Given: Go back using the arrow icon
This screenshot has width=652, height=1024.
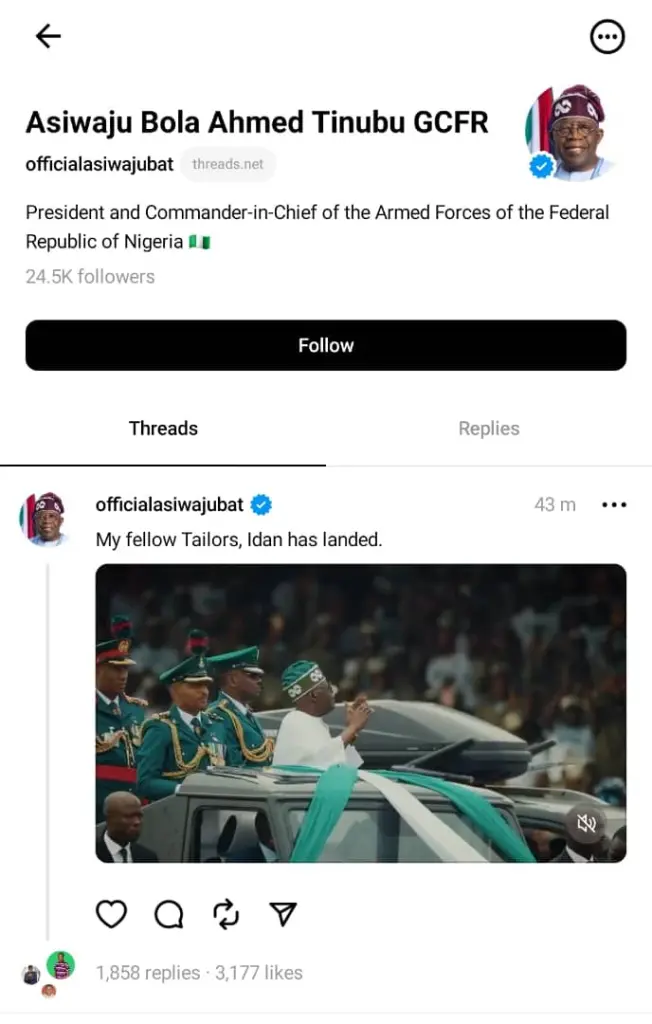Looking at the screenshot, I should coord(47,37).
